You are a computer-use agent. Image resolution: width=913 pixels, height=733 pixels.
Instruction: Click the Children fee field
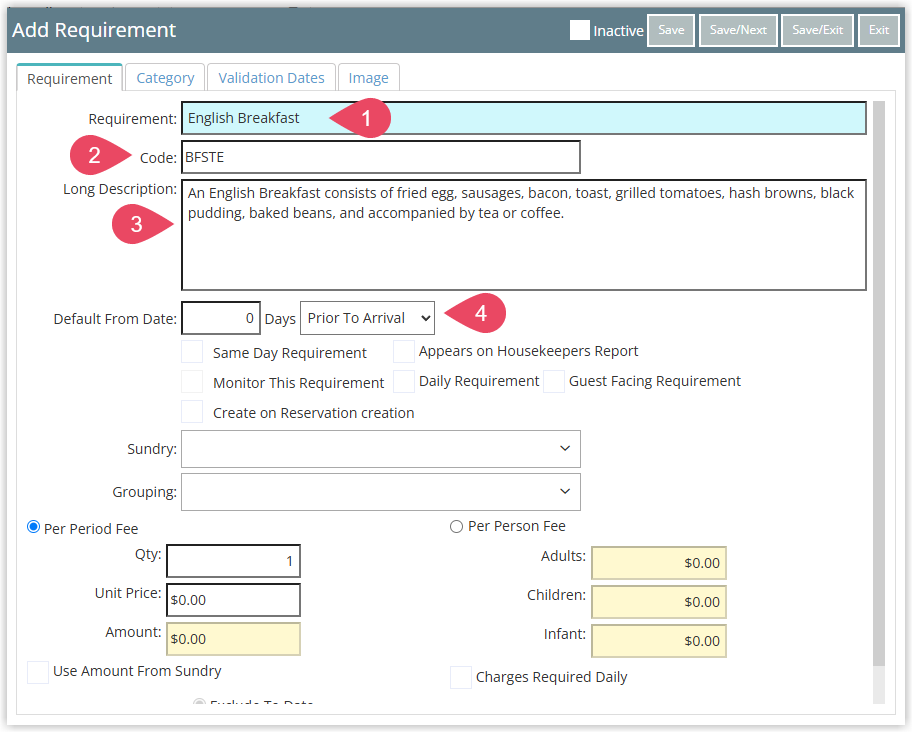tap(659, 602)
